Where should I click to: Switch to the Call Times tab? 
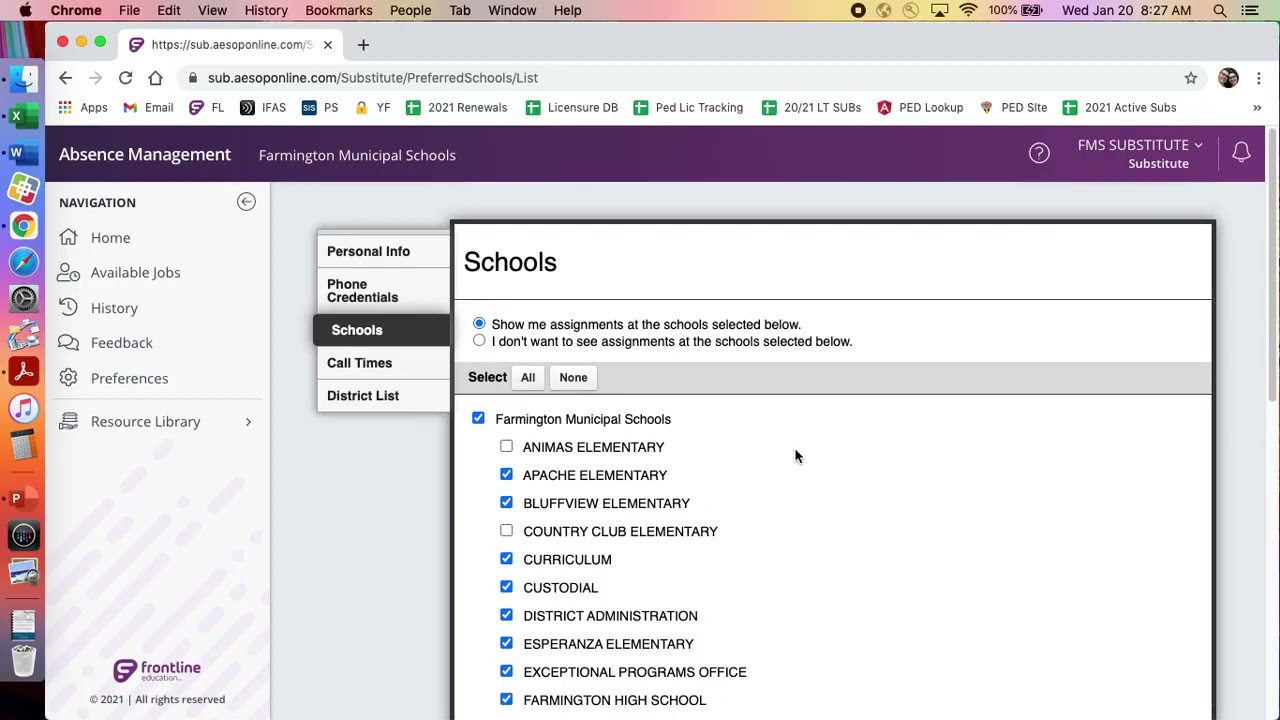[359, 363]
